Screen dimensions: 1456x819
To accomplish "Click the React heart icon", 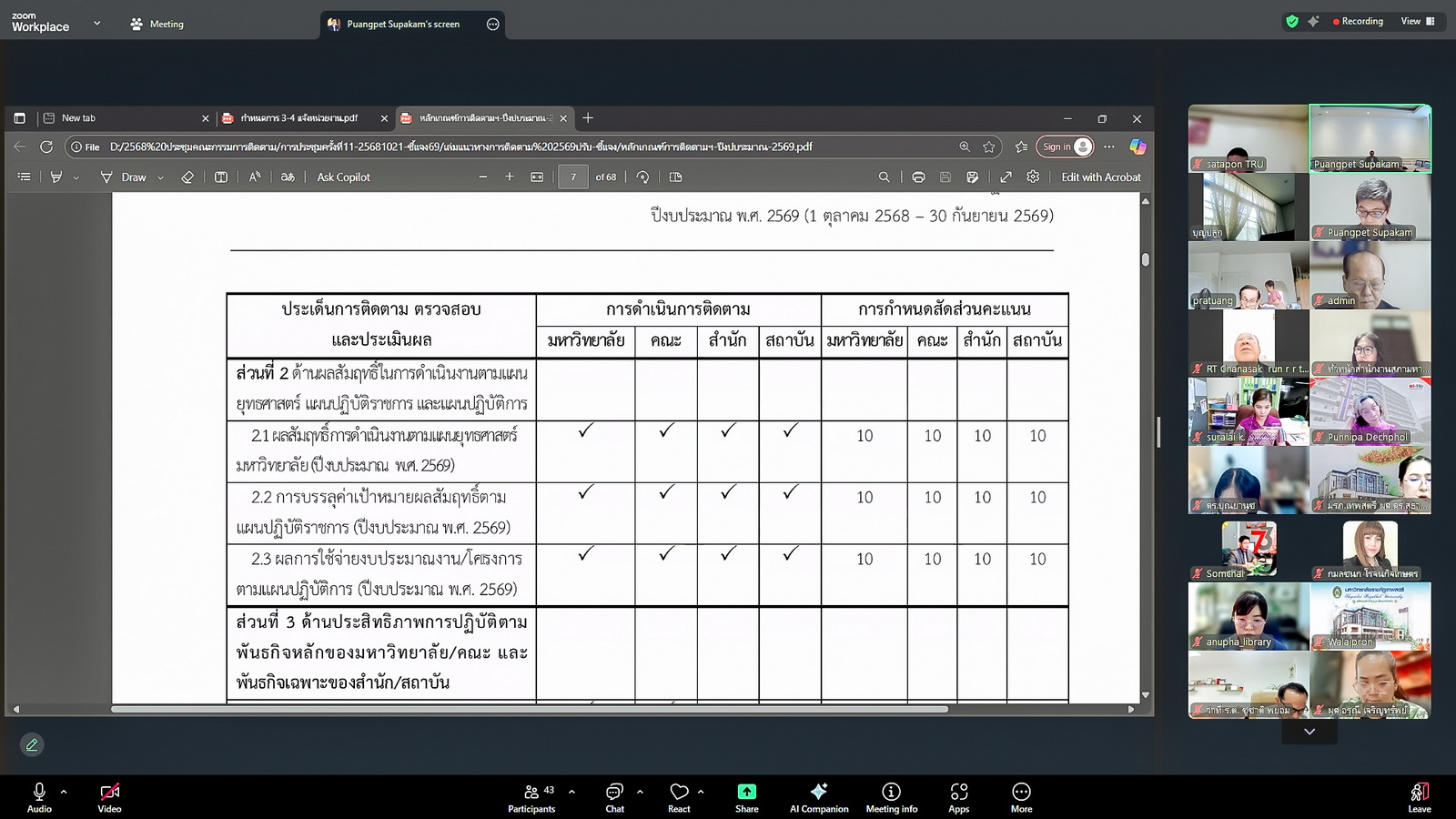I will [x=679, y=796].
